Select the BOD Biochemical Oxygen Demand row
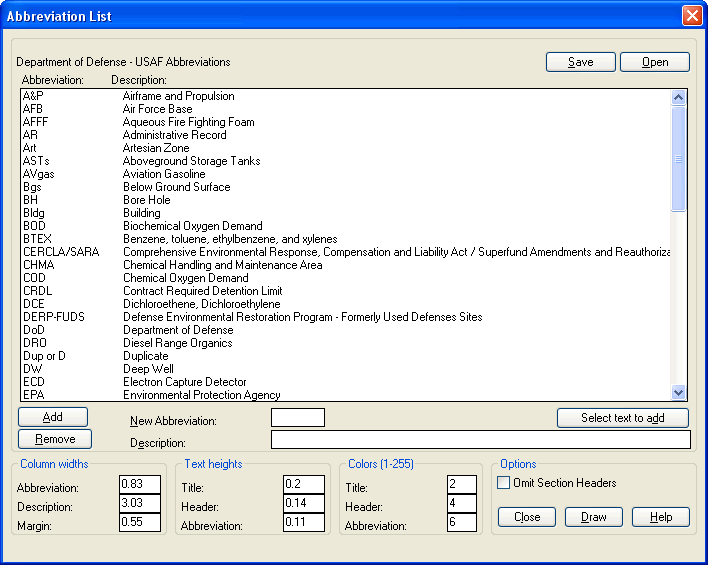 tap(346, 226)
